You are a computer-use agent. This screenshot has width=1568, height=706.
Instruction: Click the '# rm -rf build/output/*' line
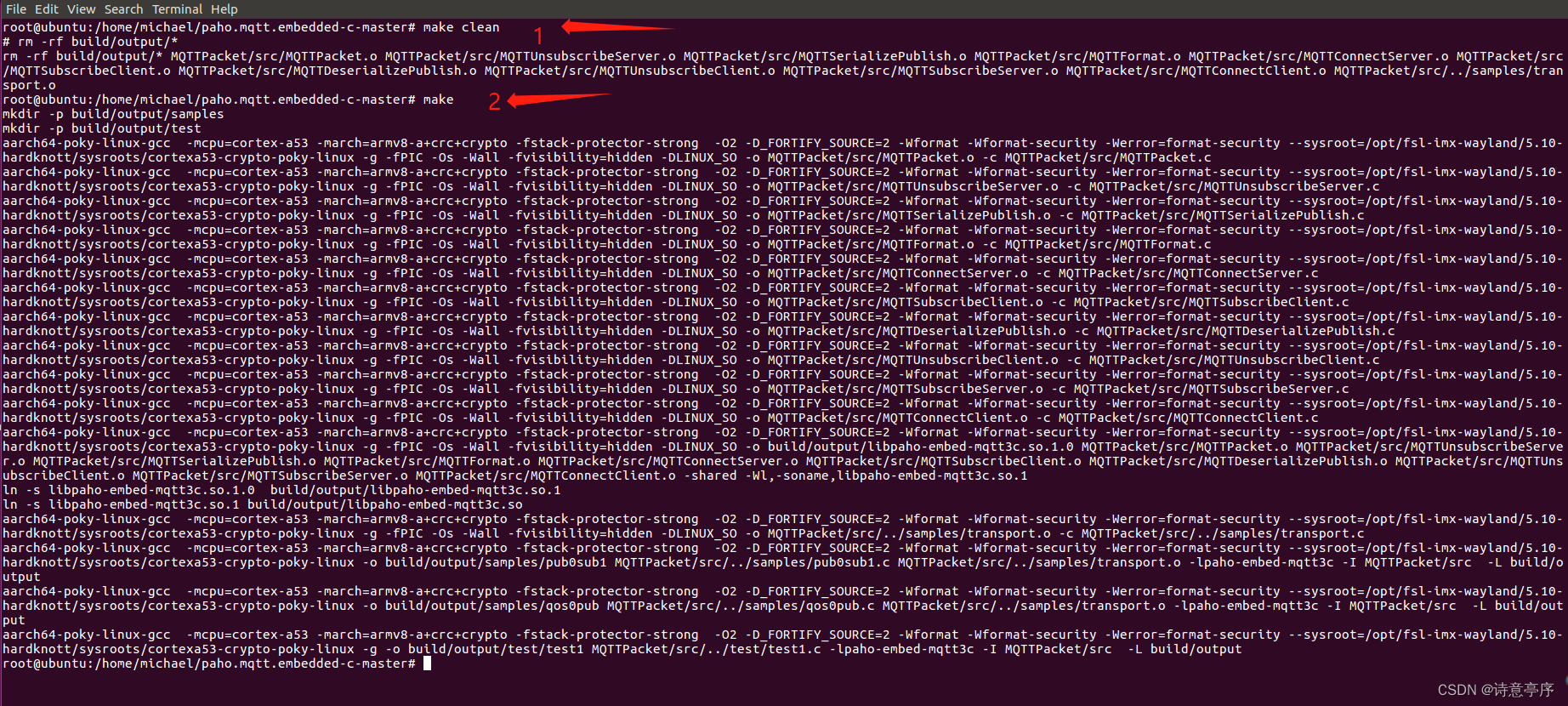(x=90, y=42)
